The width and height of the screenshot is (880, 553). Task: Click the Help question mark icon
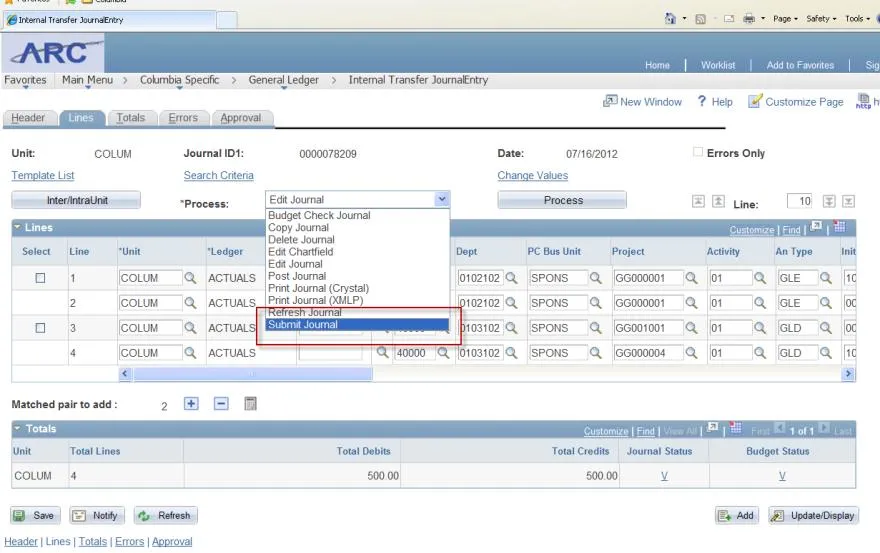coord(702,101)
